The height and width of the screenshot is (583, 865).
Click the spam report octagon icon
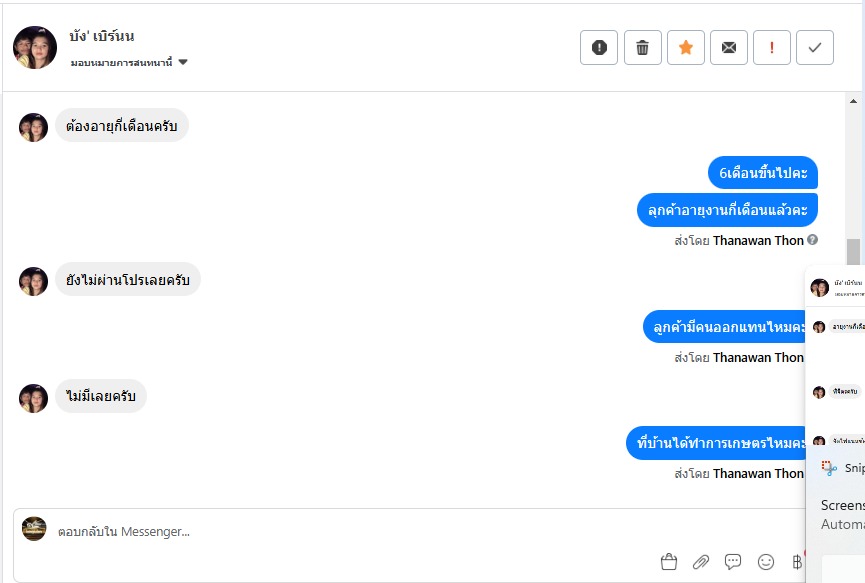(x=599, y=47)
